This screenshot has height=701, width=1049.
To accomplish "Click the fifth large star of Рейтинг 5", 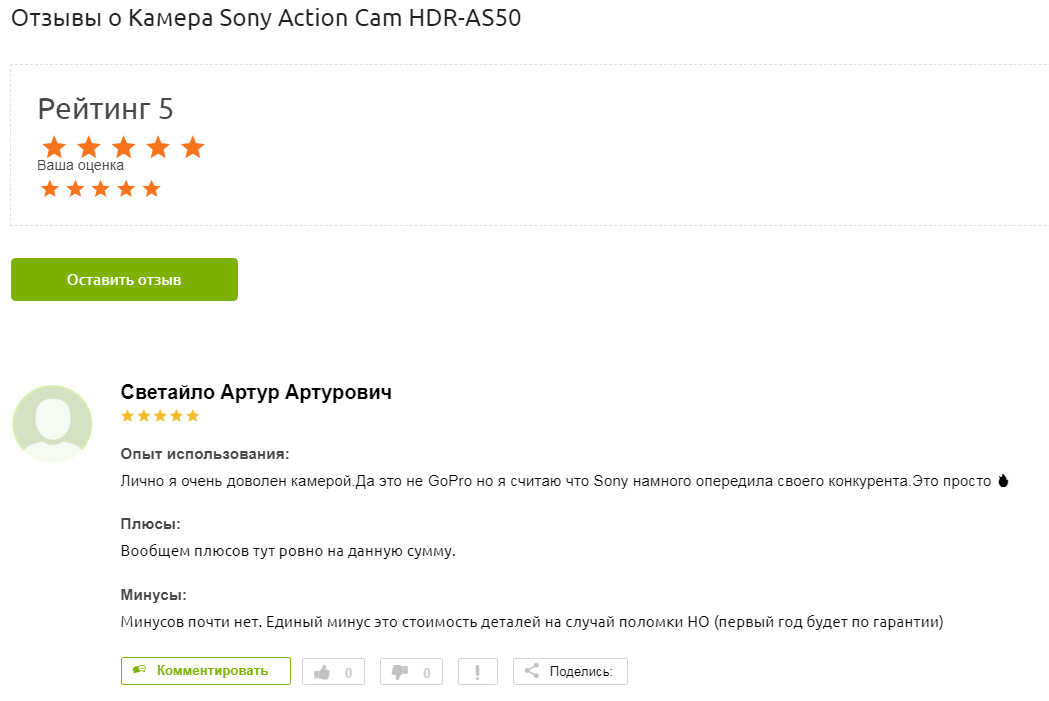I will point(193,147).
